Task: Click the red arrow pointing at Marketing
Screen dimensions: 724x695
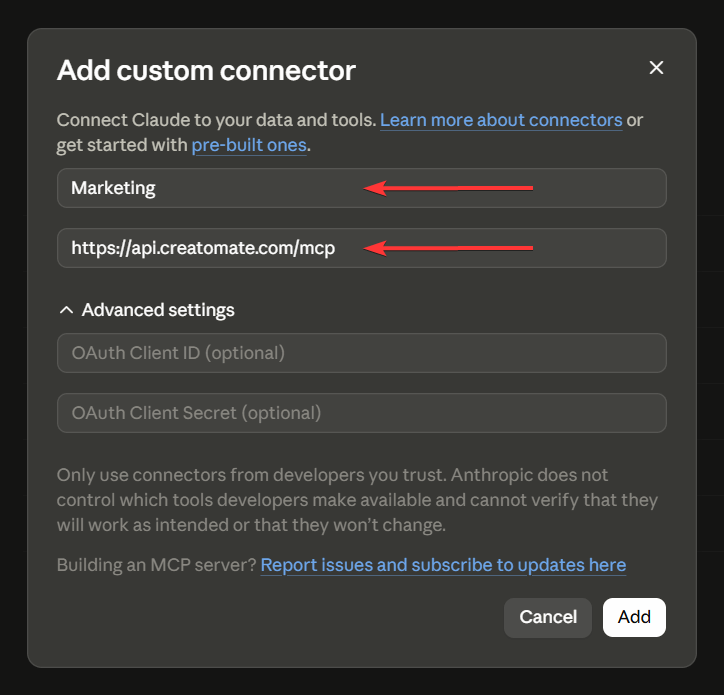Action: point(448,188)
